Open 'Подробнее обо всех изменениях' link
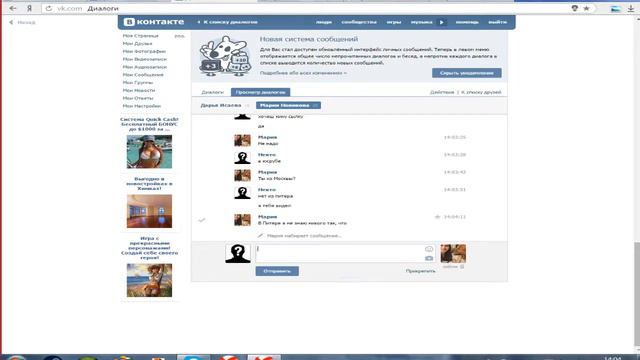The height and width of the screenshot is (360, 640). 303,73
